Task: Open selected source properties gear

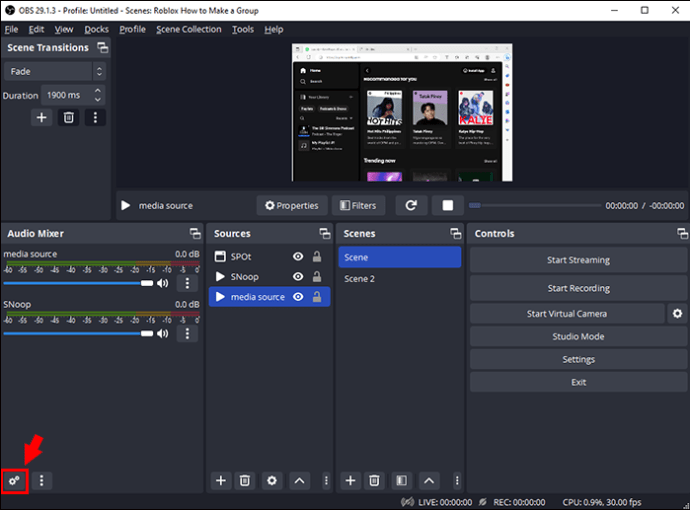Action: pyautogui.click(x=272, y=481)
